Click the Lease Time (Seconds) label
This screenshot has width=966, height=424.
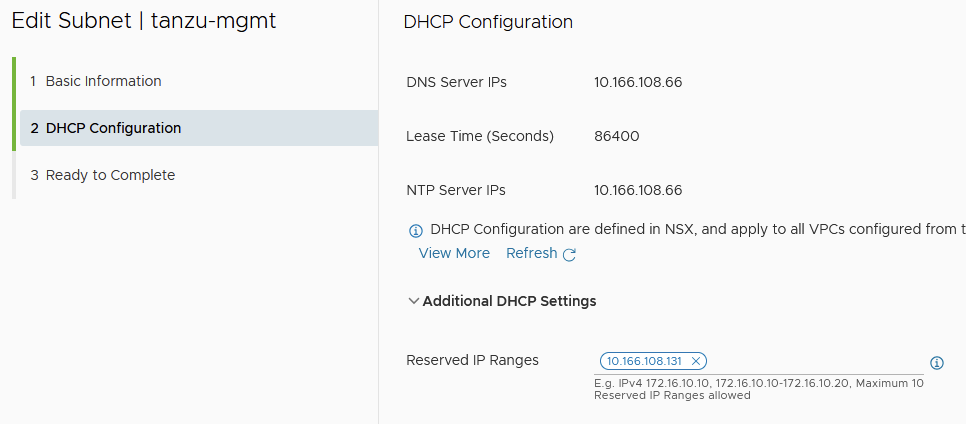pos(480,136)
